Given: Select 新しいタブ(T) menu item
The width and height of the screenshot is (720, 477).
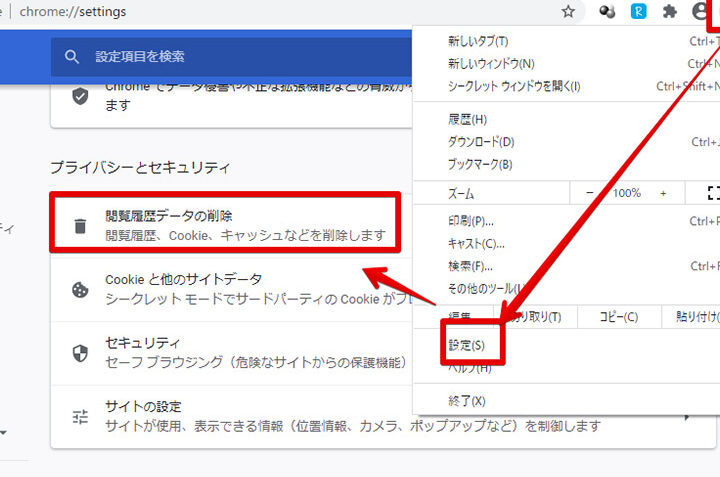Looking at the screenshot, I should 478,41.
